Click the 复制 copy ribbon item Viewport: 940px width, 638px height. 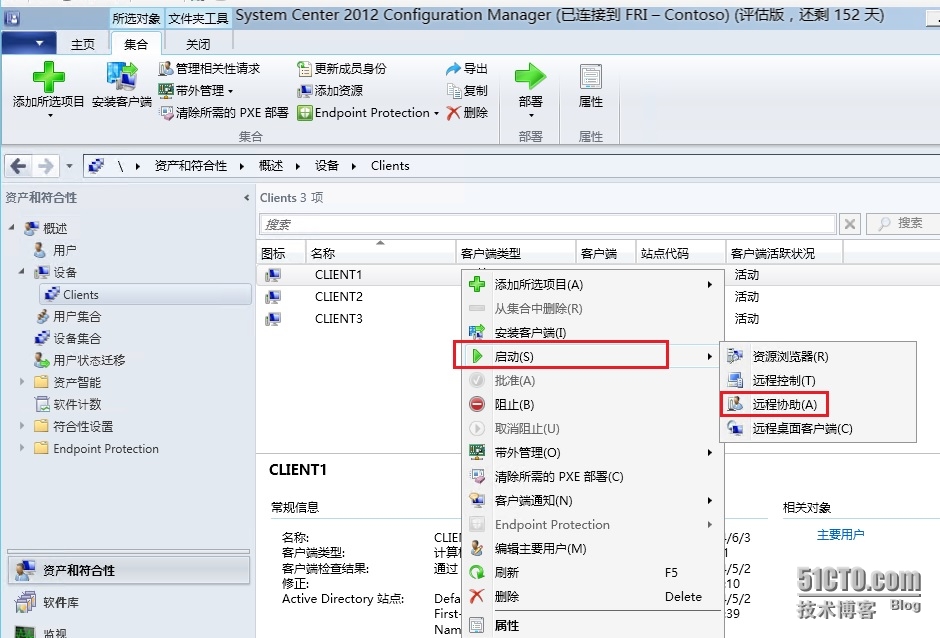(x=467, y=91)
